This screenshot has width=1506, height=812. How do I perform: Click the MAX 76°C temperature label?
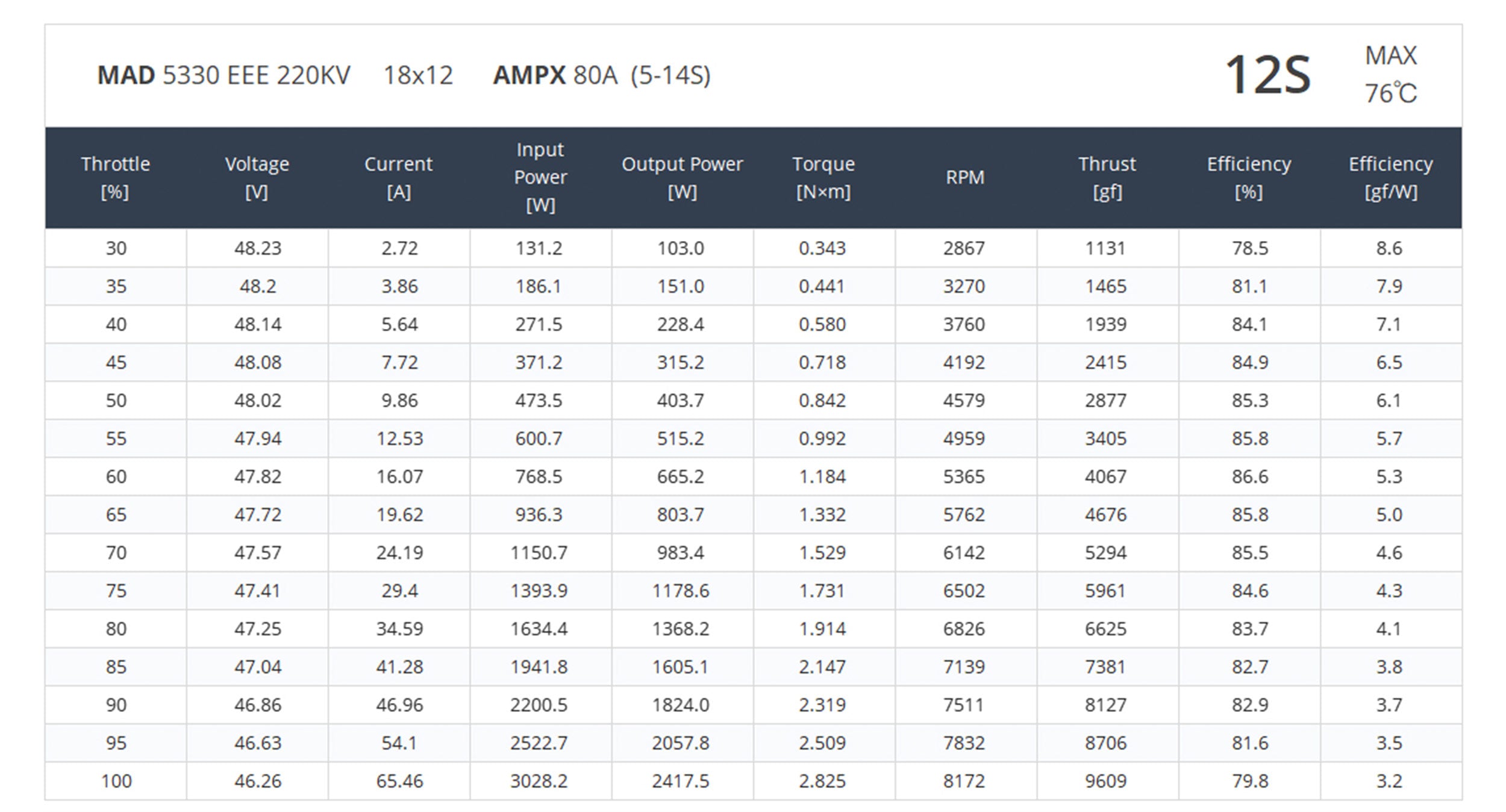[x=1390, y=75]
